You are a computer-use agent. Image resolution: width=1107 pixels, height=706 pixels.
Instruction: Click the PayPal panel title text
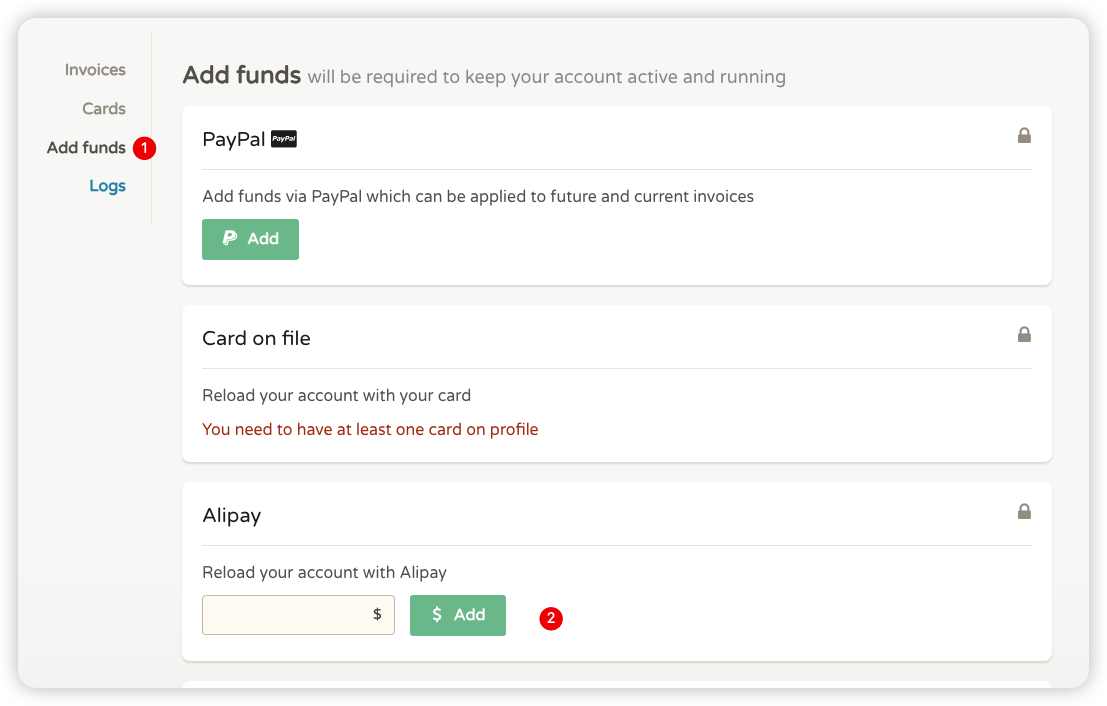pos(233,139)
